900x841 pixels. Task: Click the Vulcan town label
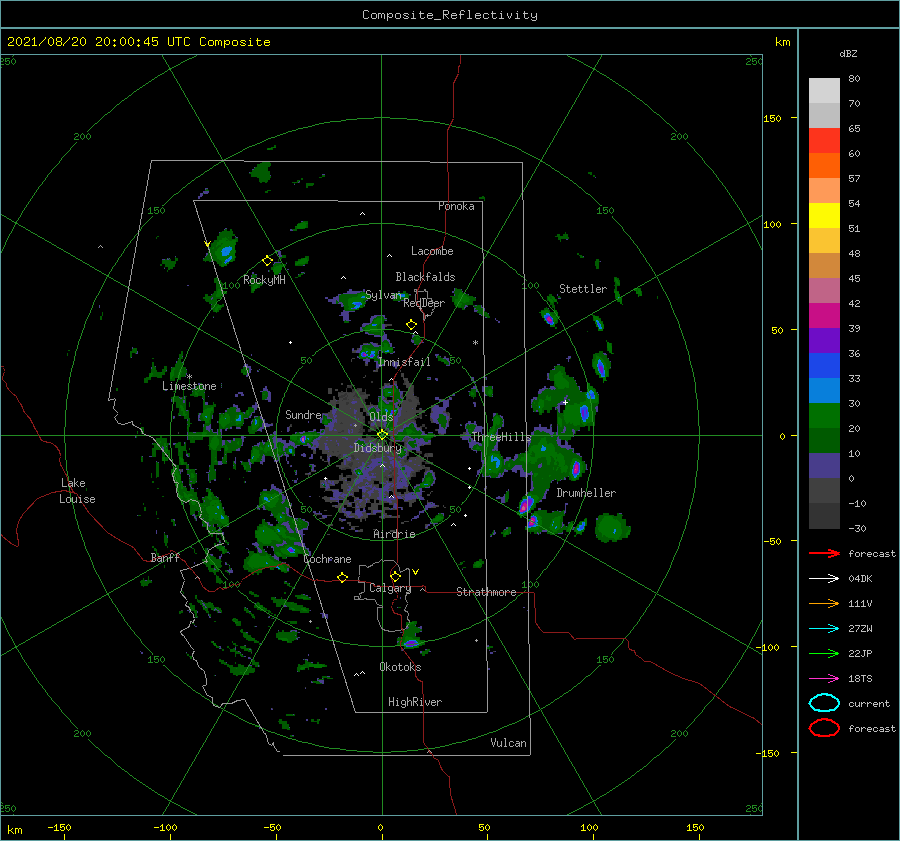[508, 743]
